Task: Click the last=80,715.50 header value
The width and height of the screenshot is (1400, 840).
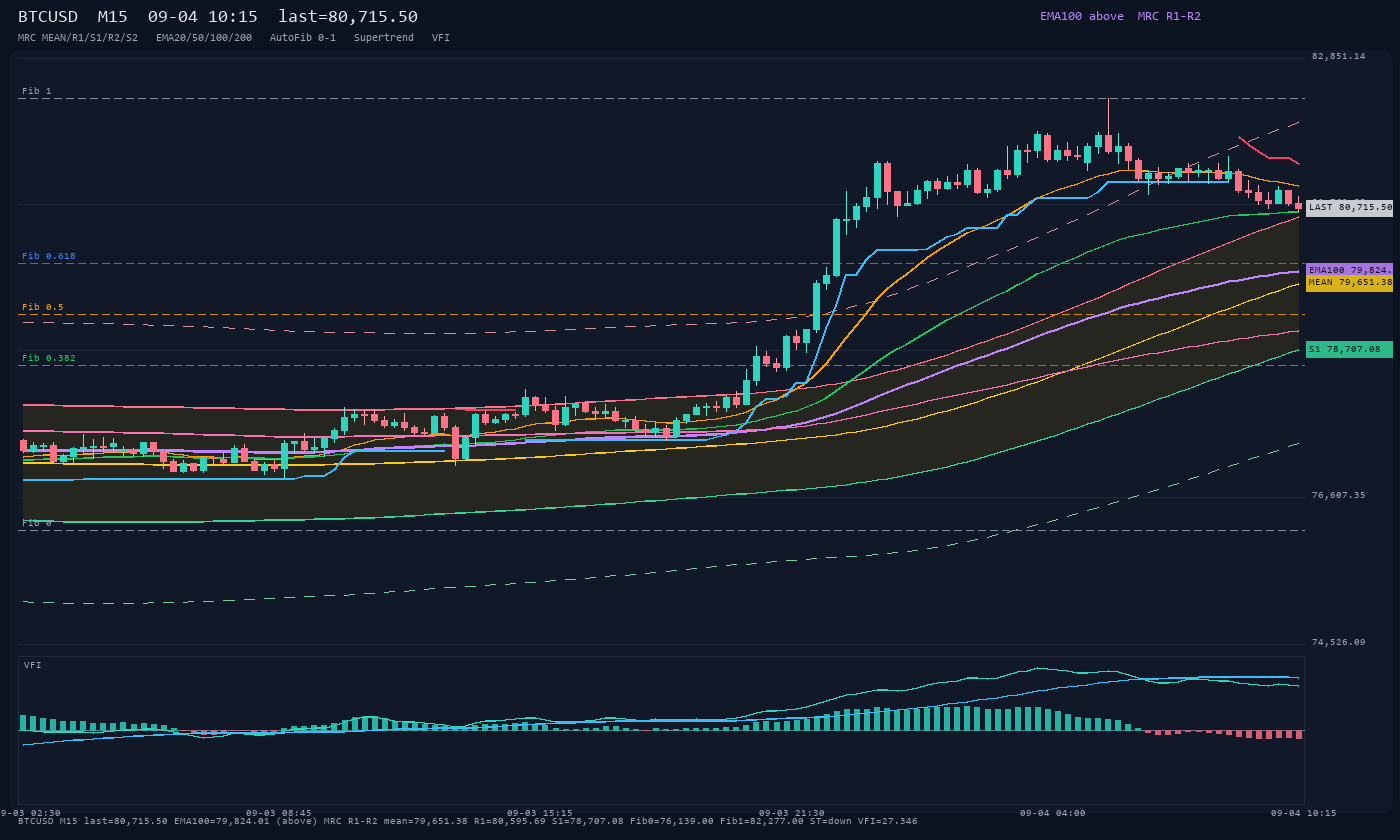Action: [x=348, y=17]
